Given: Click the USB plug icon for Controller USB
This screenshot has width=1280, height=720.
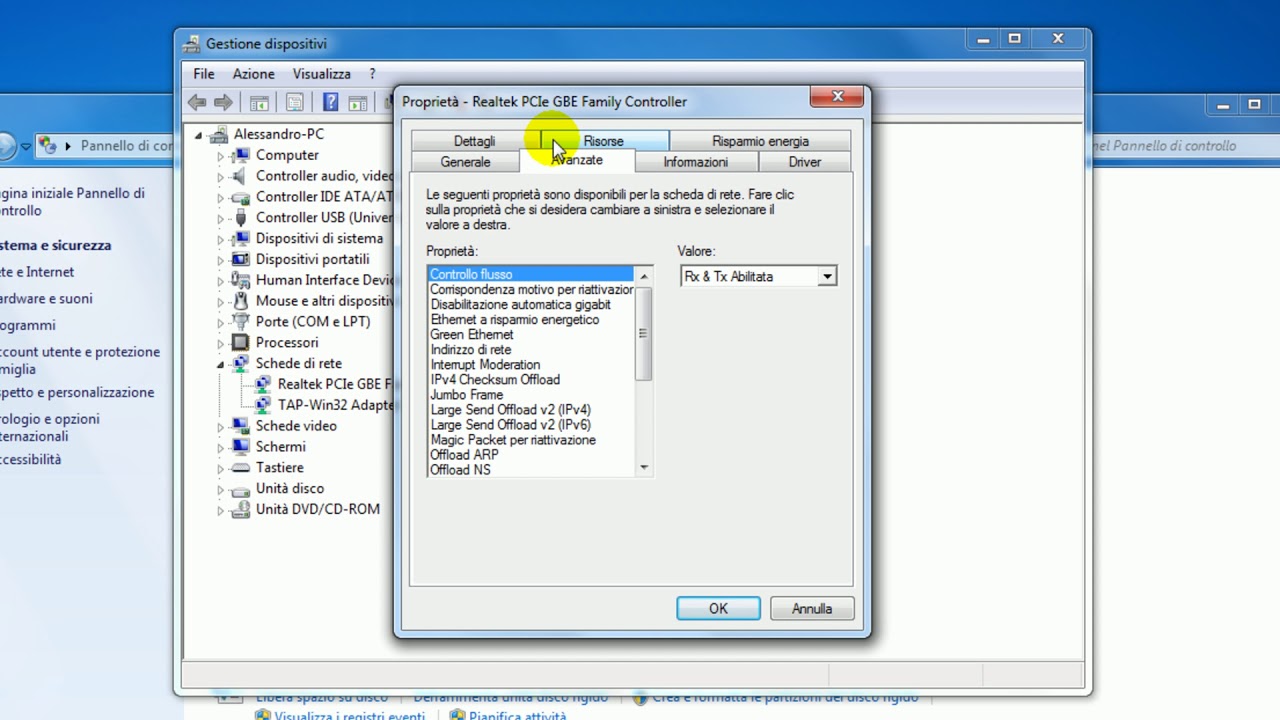Looking at the screenshot, I should pos(240,218).
